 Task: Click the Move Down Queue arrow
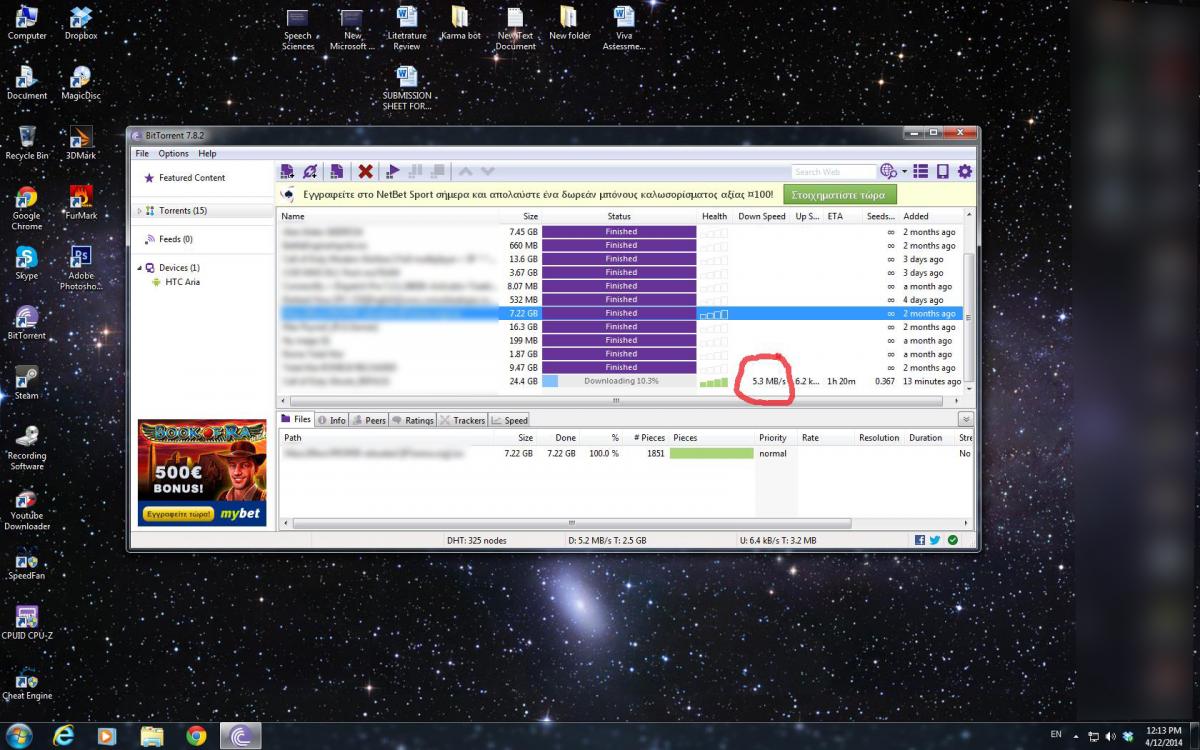click(x=488, y=171)
